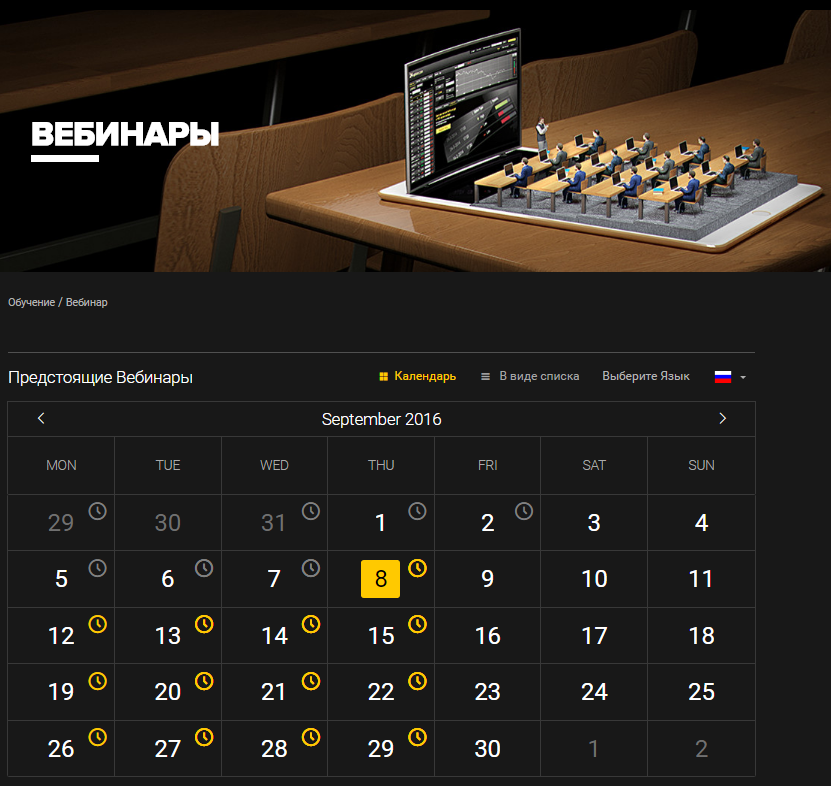Viewport: 831px width, 786px height.
Task: Select September 30 in the calendar
Action: 487,748
